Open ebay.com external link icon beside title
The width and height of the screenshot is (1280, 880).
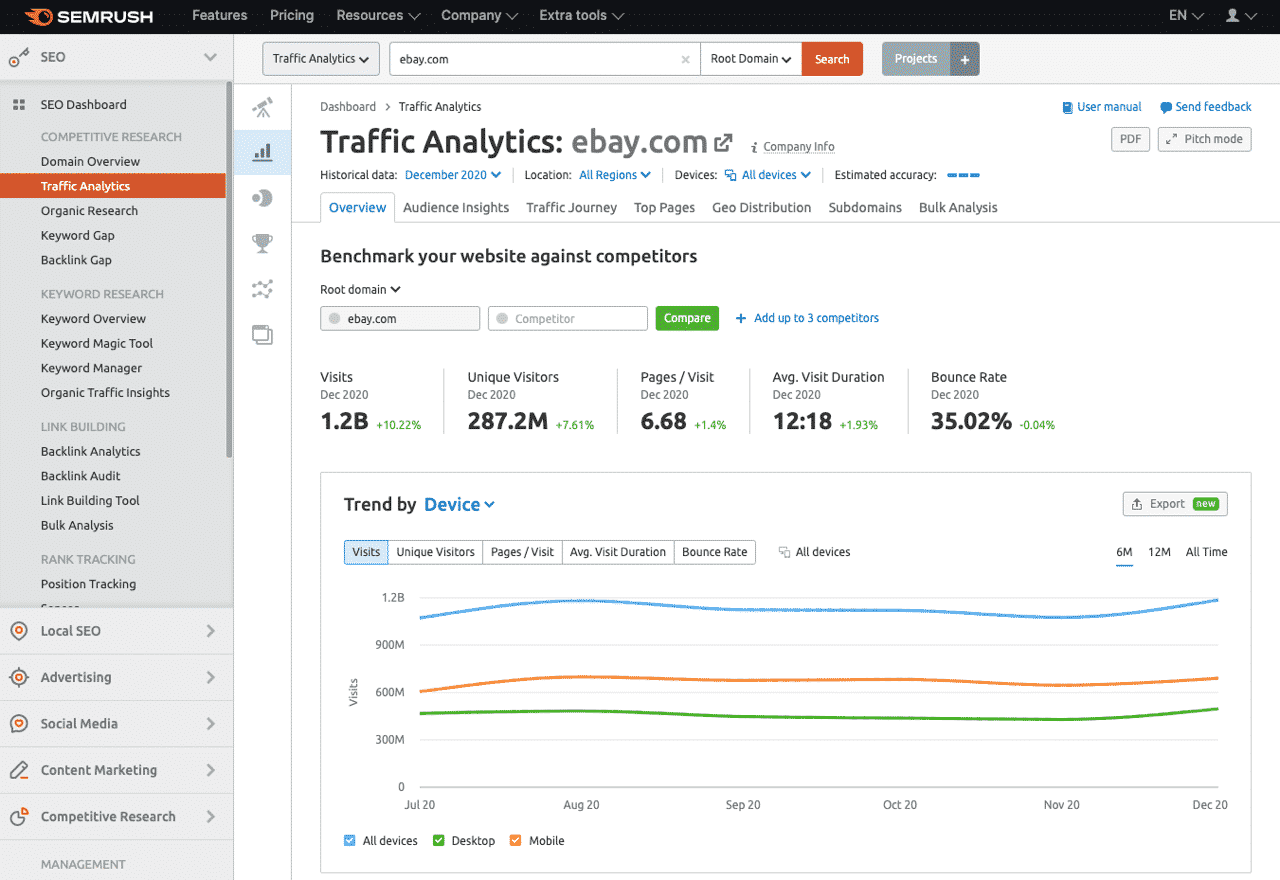(723, 143)
